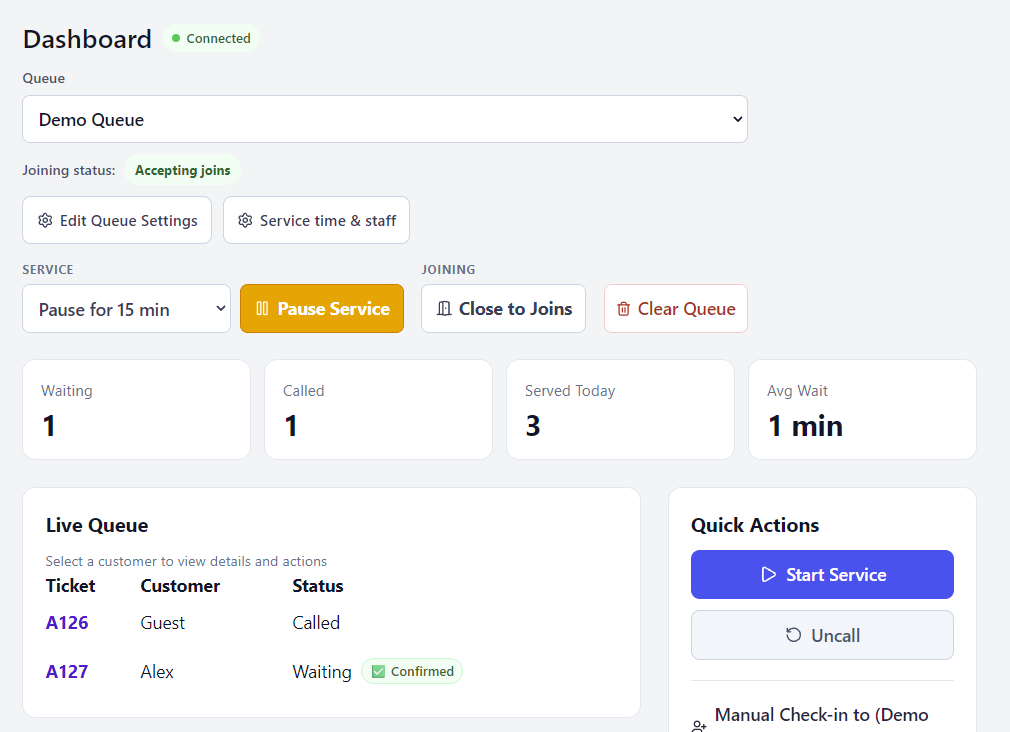Click the Called status of ticket A126
This screenshot has width=1010, height=732.
(316, 622)
